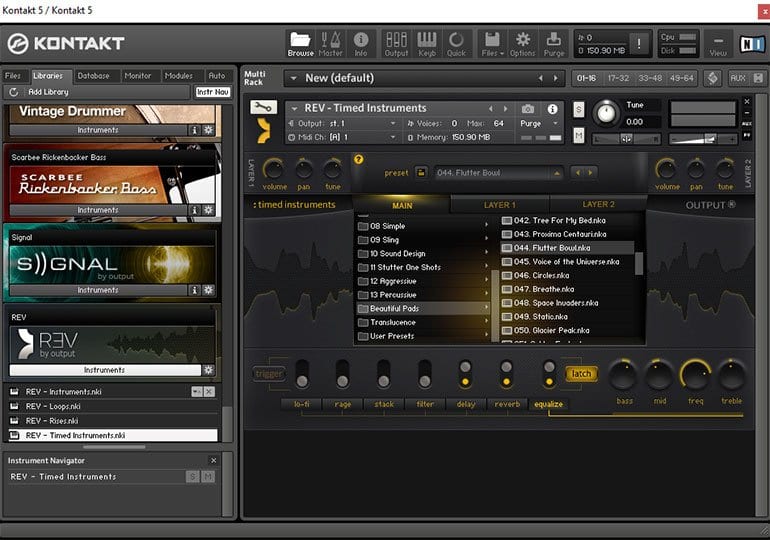The width and height of the screenshot is (770, 540).
Task: Enable the lo-fi effect switch
Action: pyautogui.click(x=302, y=374)
